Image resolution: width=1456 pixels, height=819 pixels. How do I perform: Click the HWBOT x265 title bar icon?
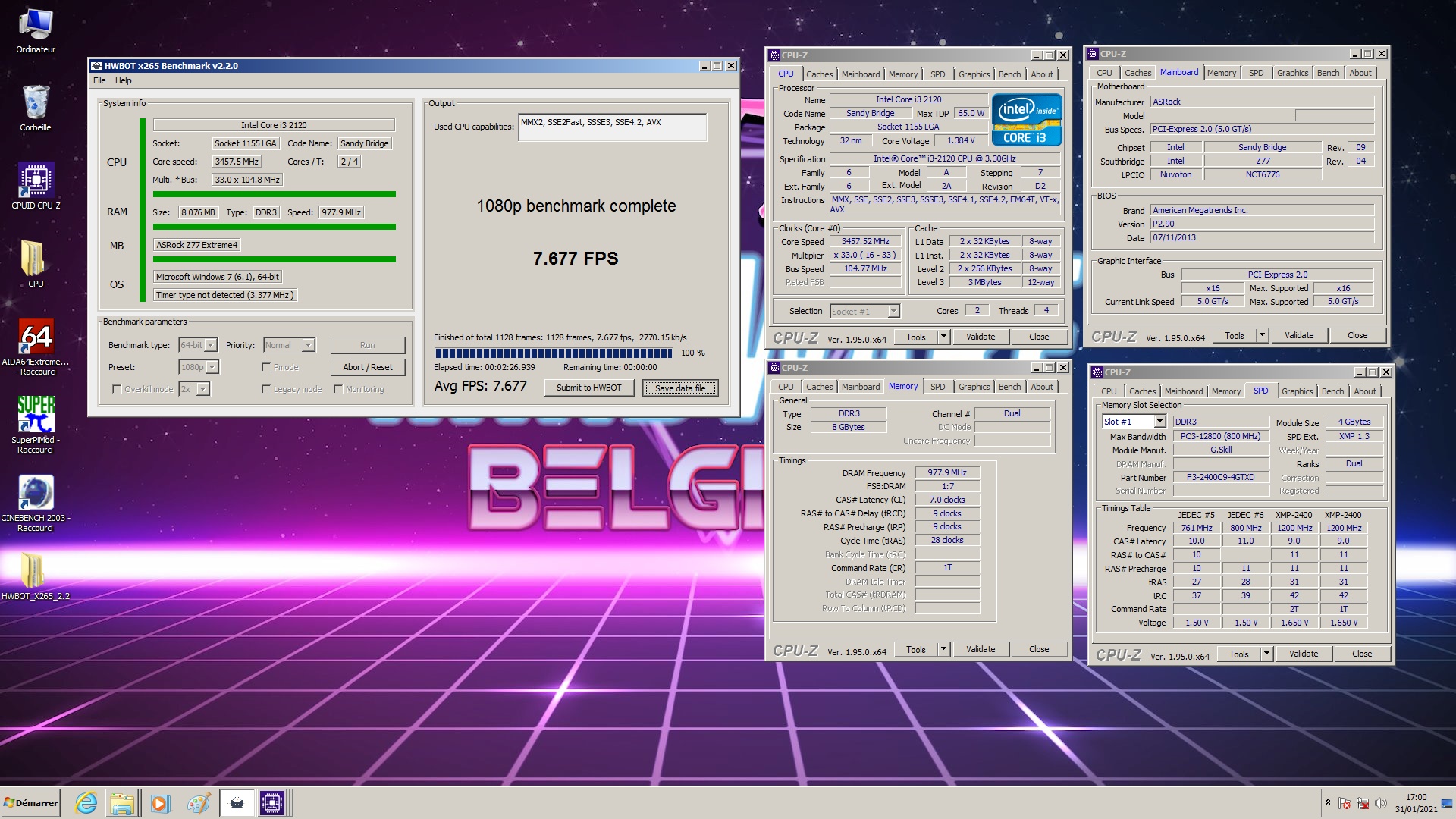[x=96, y=66]
